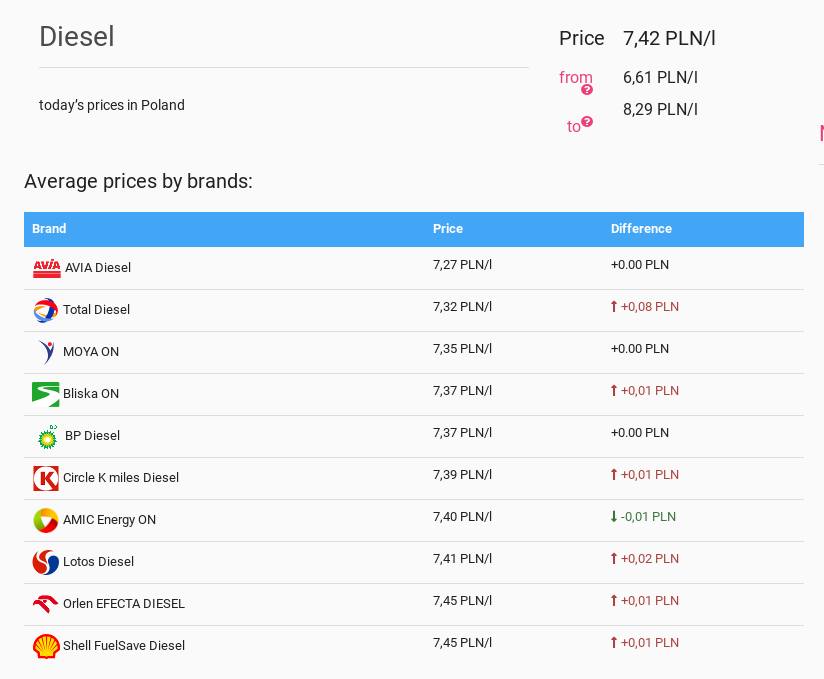
Task: Click the Lotos brand logo
Action: tap(46, 562)
